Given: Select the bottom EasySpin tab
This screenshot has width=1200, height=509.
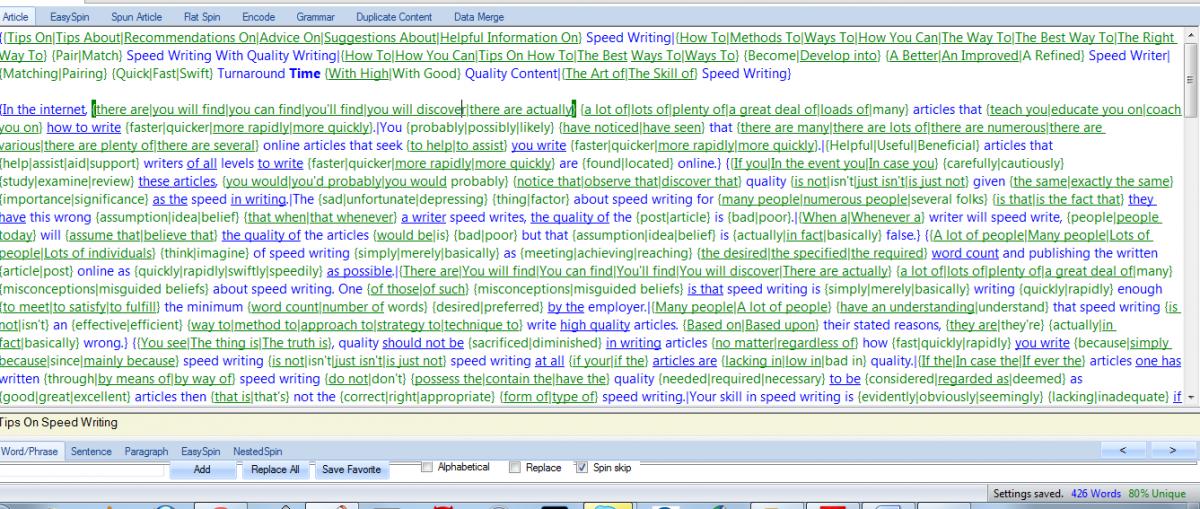Looking at the screenshot, I should [x=201, y=452].
